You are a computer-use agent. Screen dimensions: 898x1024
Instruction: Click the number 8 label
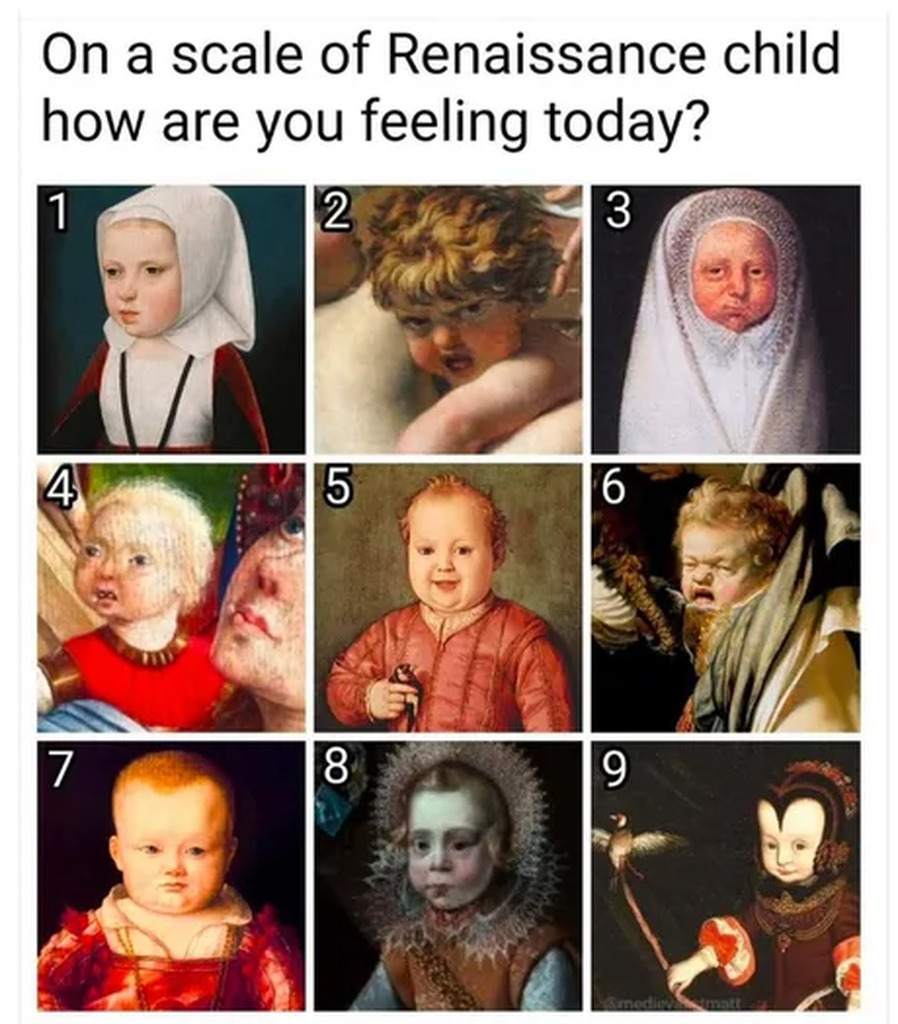[x=335, y=769]
